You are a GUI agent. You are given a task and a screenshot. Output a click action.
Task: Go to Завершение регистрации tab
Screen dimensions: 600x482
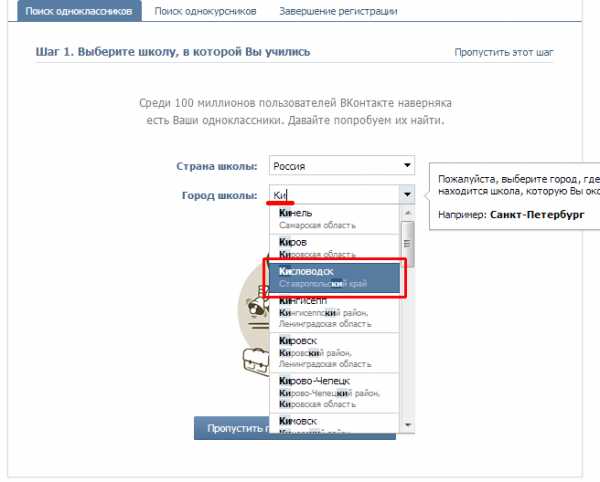pyautogui.click(x=338, y=11)
